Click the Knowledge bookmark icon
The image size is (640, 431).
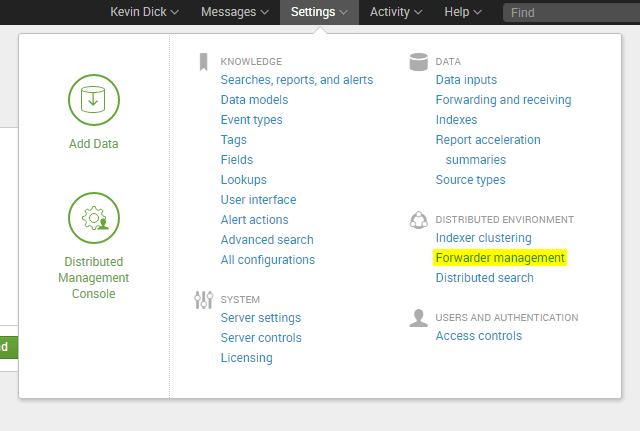point(203,62)
